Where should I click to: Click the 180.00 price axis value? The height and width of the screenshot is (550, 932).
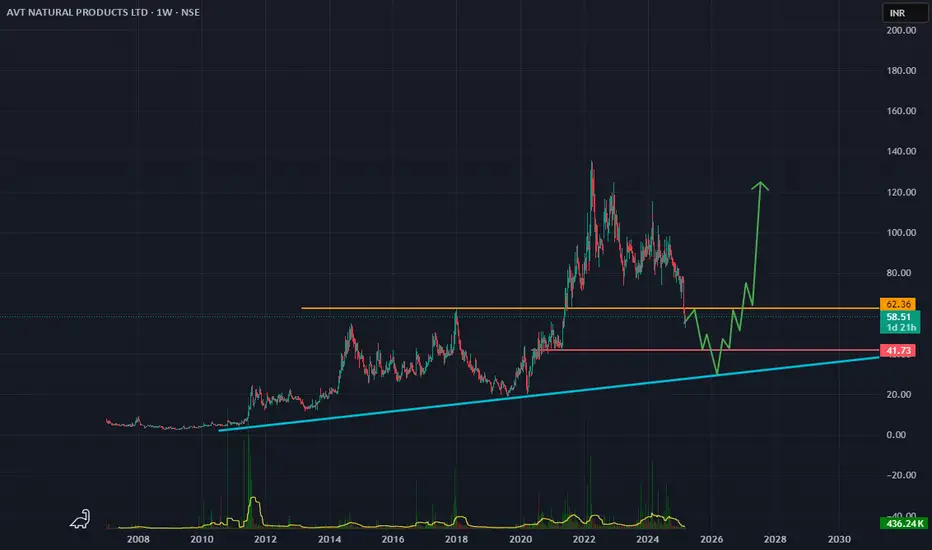pyautogui.click(x=901, y=71)
